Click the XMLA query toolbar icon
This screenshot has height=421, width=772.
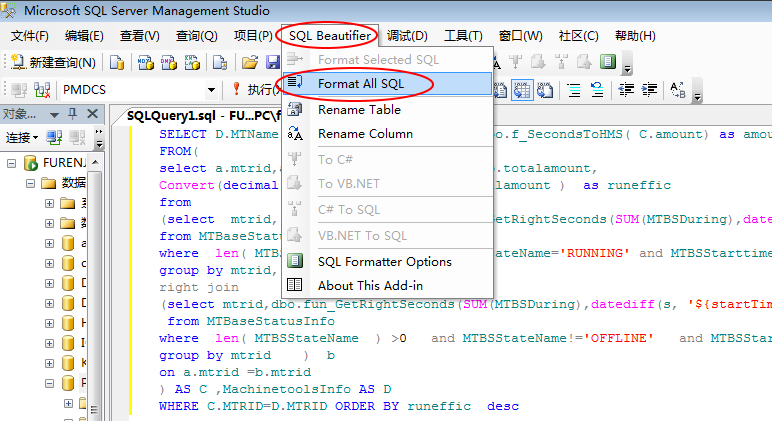coord(192,62)
